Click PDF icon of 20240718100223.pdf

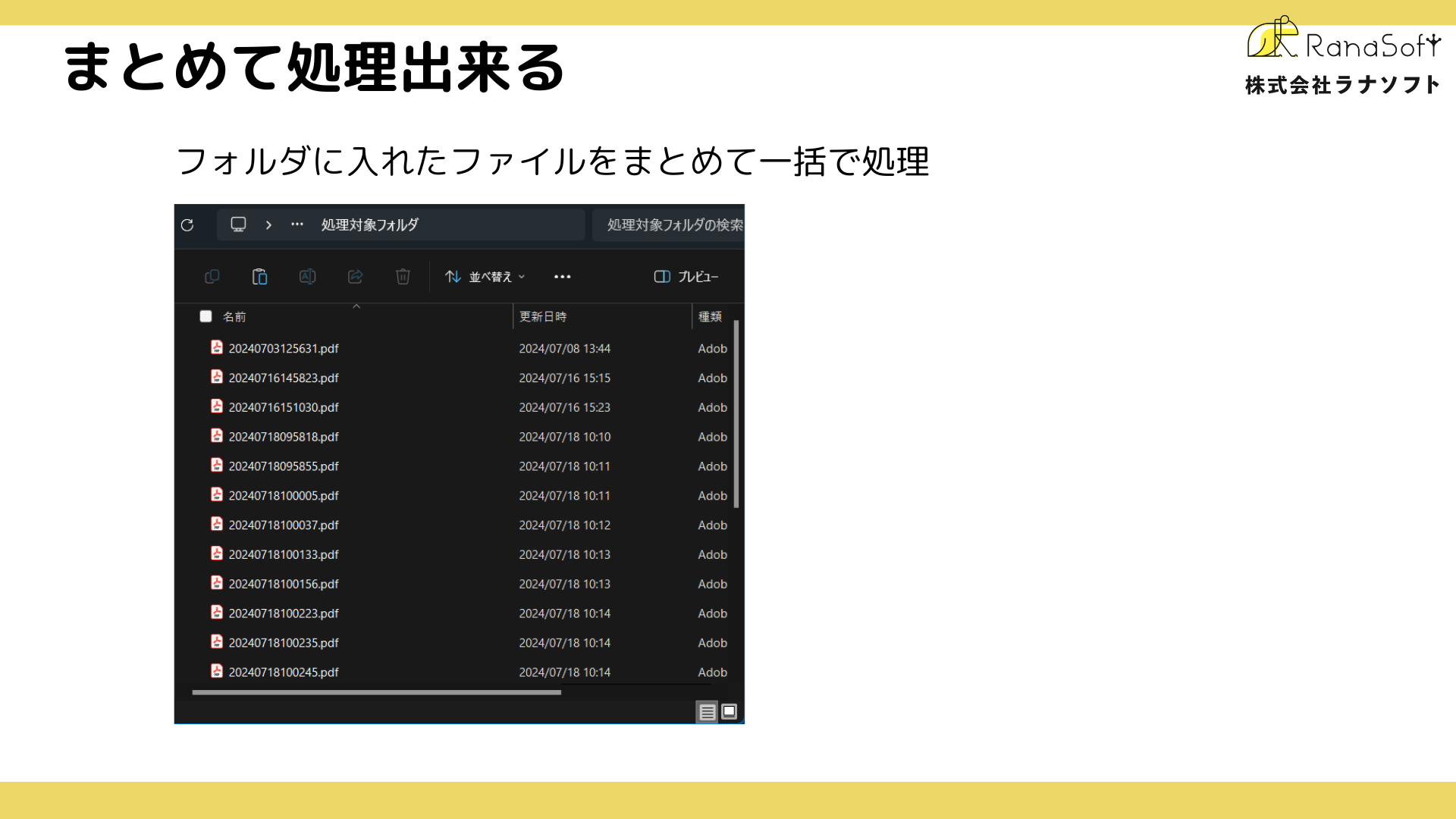coord(217,612)
